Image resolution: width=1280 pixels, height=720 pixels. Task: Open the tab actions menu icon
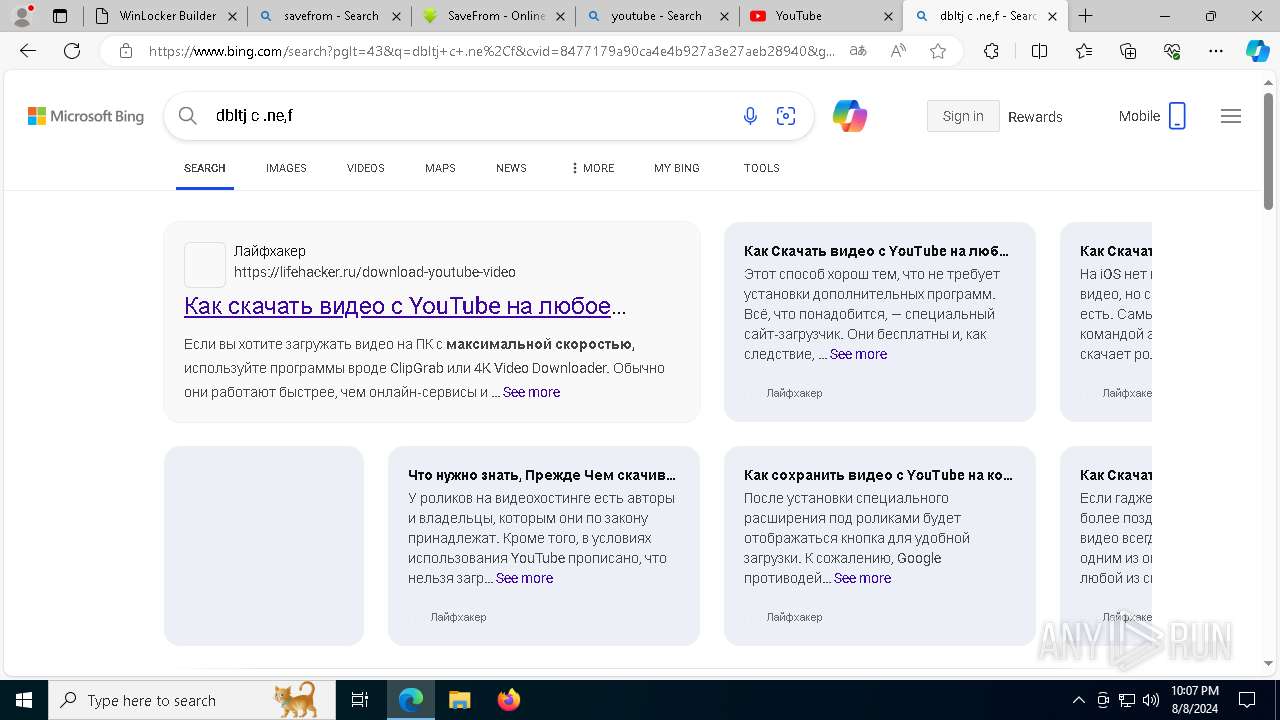click(60, 16)
